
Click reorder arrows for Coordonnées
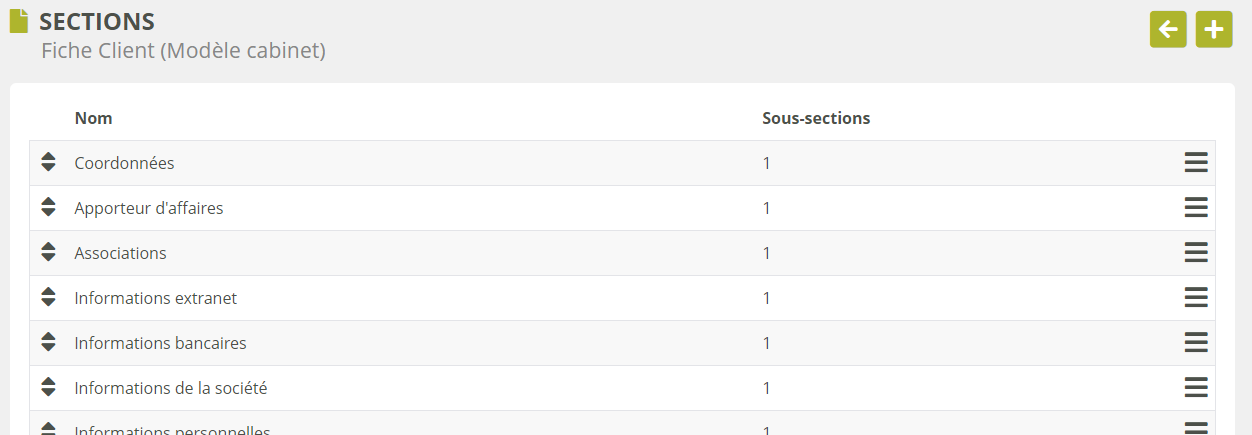(x=48, y=162)
